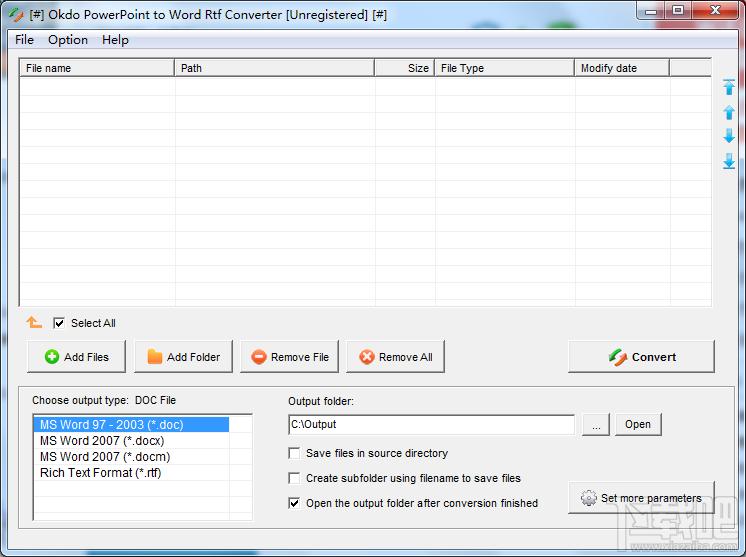
Task: Open the File menu
Action: point(24,40)
